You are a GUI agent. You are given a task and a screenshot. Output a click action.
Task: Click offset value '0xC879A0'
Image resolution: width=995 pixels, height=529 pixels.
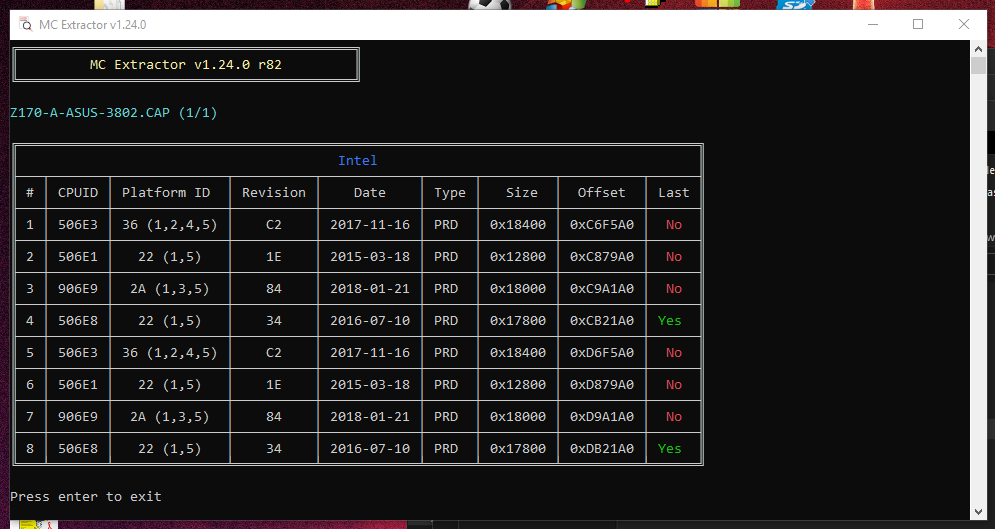(602, 257)
